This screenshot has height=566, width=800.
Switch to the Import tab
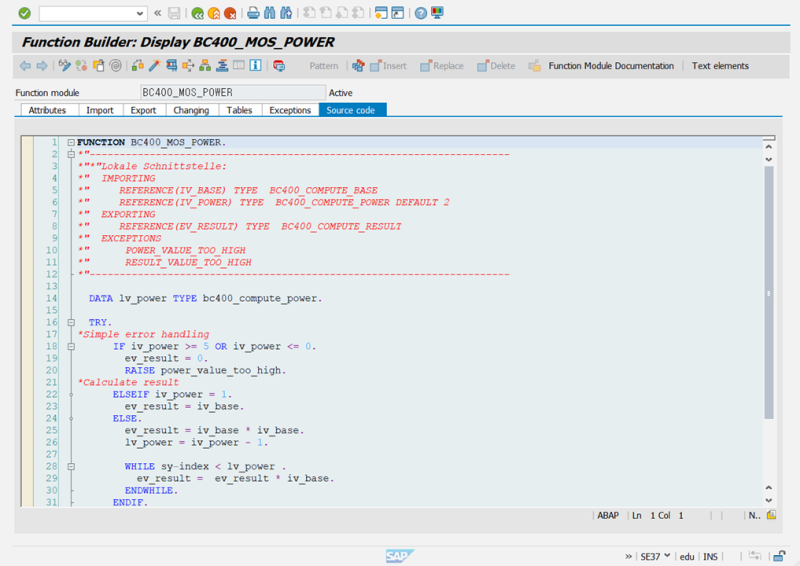(x=99, y=110)
